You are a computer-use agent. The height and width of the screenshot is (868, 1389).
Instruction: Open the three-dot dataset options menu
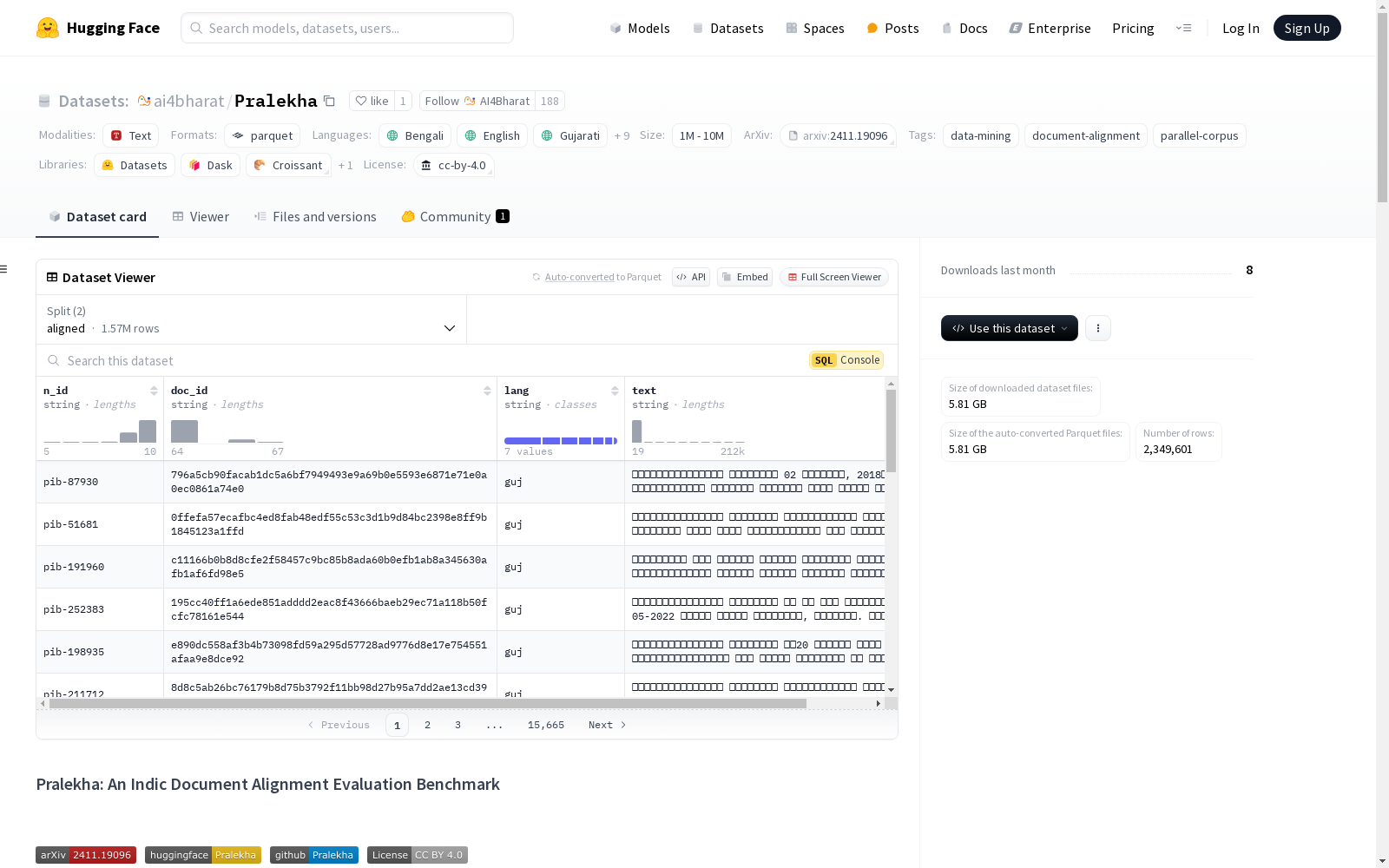(1098, 328)
